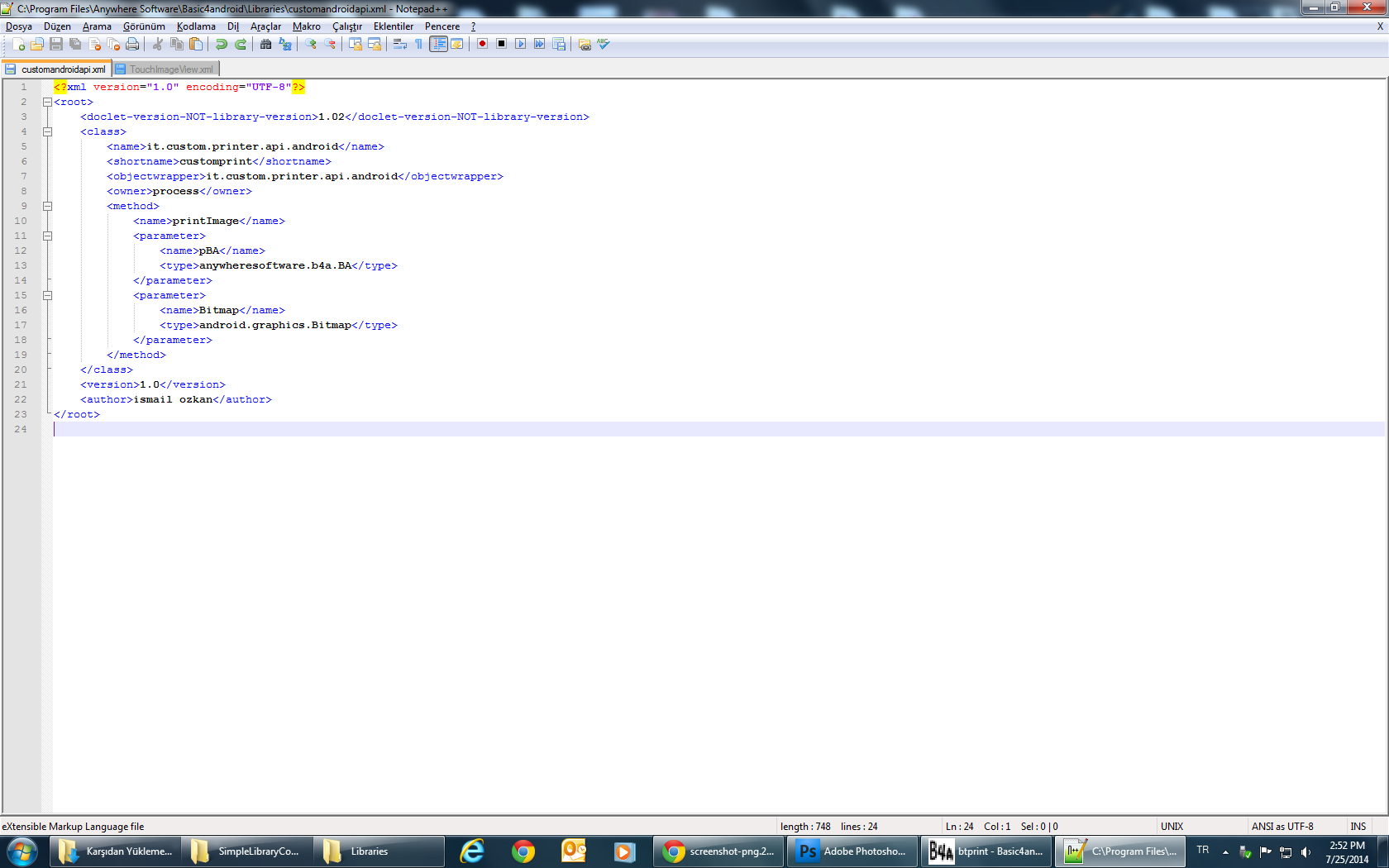The image size is (1389, 868).
Task: Switch to btprint Basic4android taskbar button
Action: [x=986, y=851]
